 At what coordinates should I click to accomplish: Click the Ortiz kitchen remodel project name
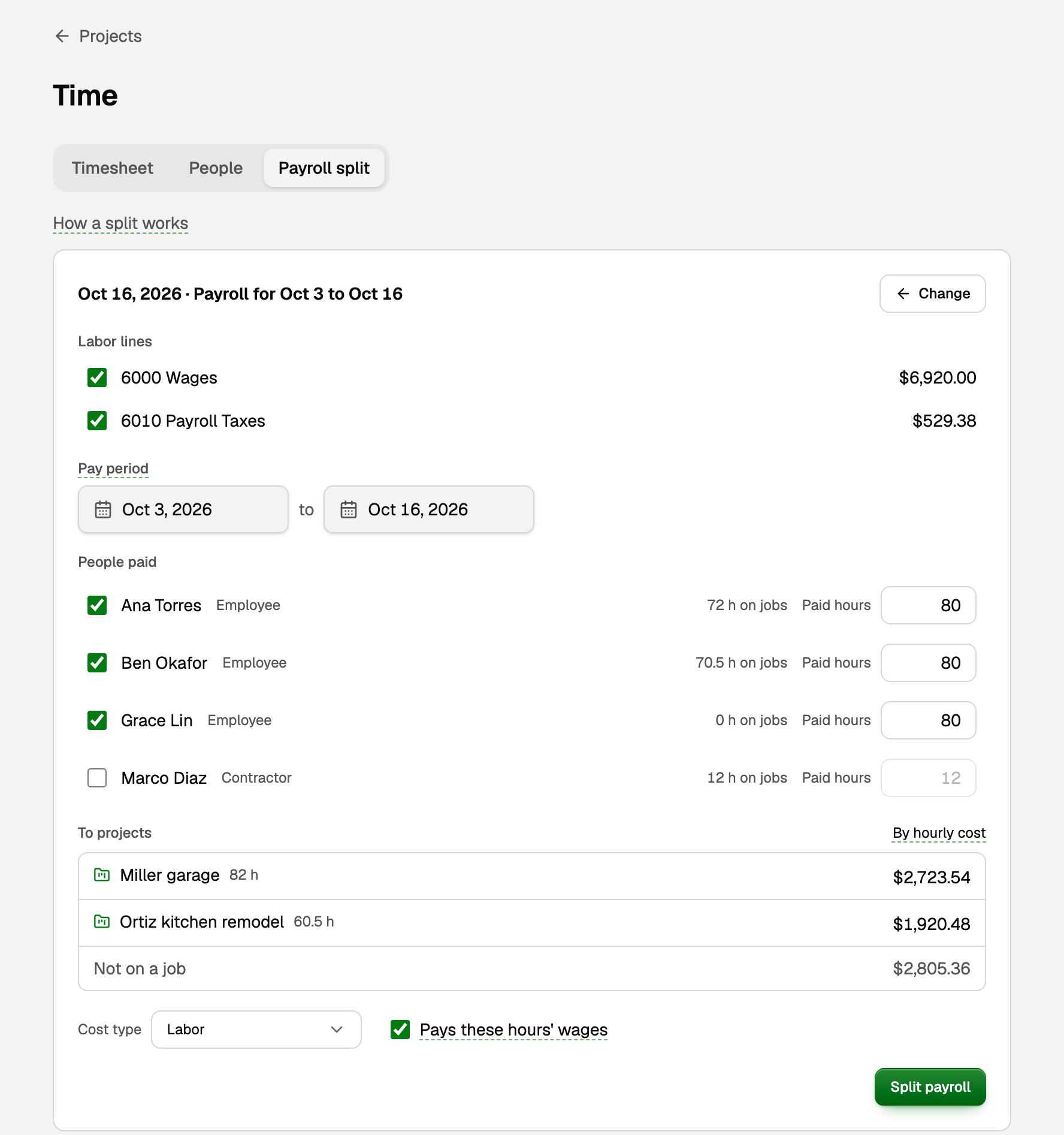tap(202, 922)
